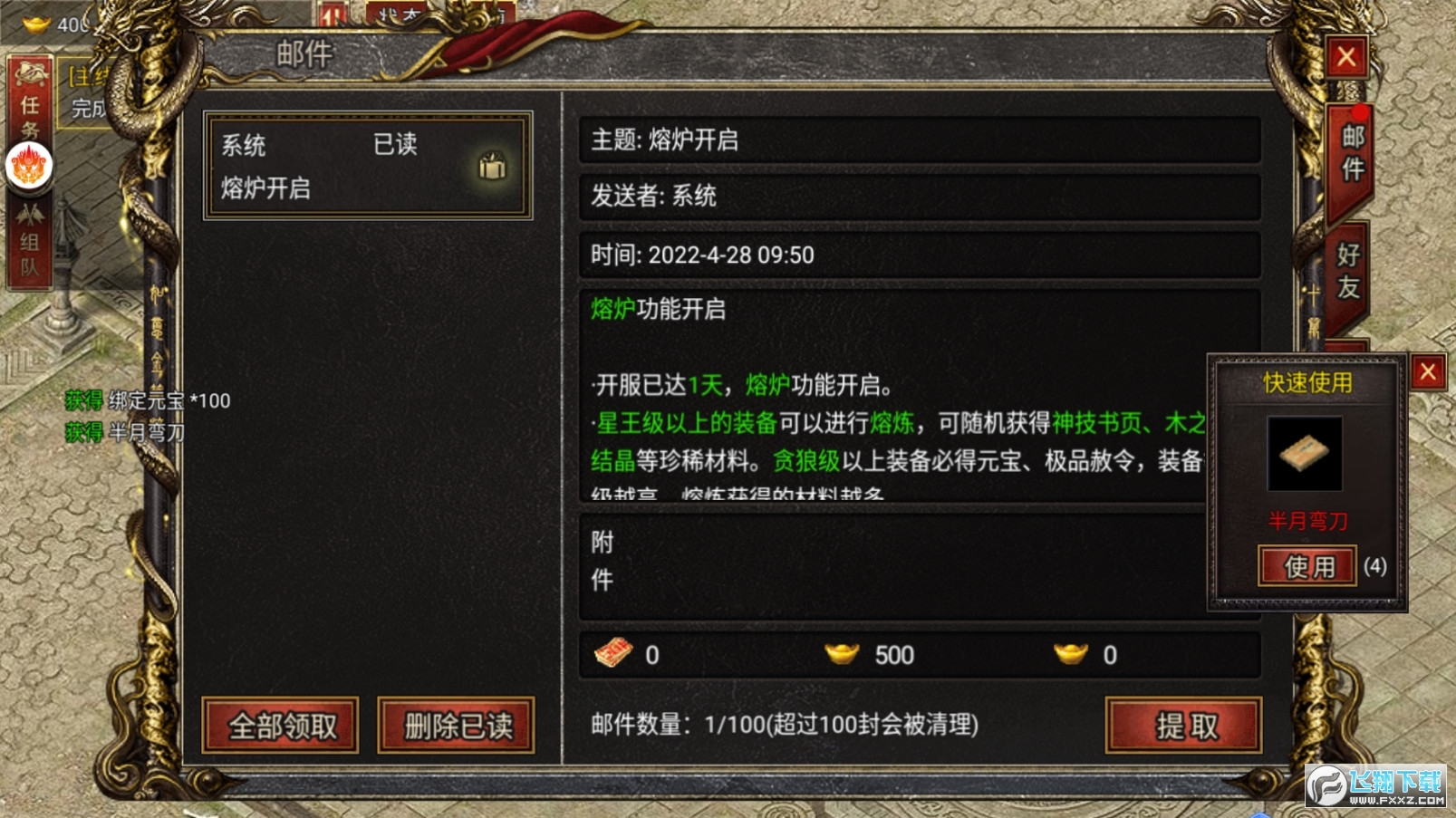Viewport: 1456px width, 818px height.
Task: Switch to the 好友 friends tab
Action: [x=1347, y=272]
